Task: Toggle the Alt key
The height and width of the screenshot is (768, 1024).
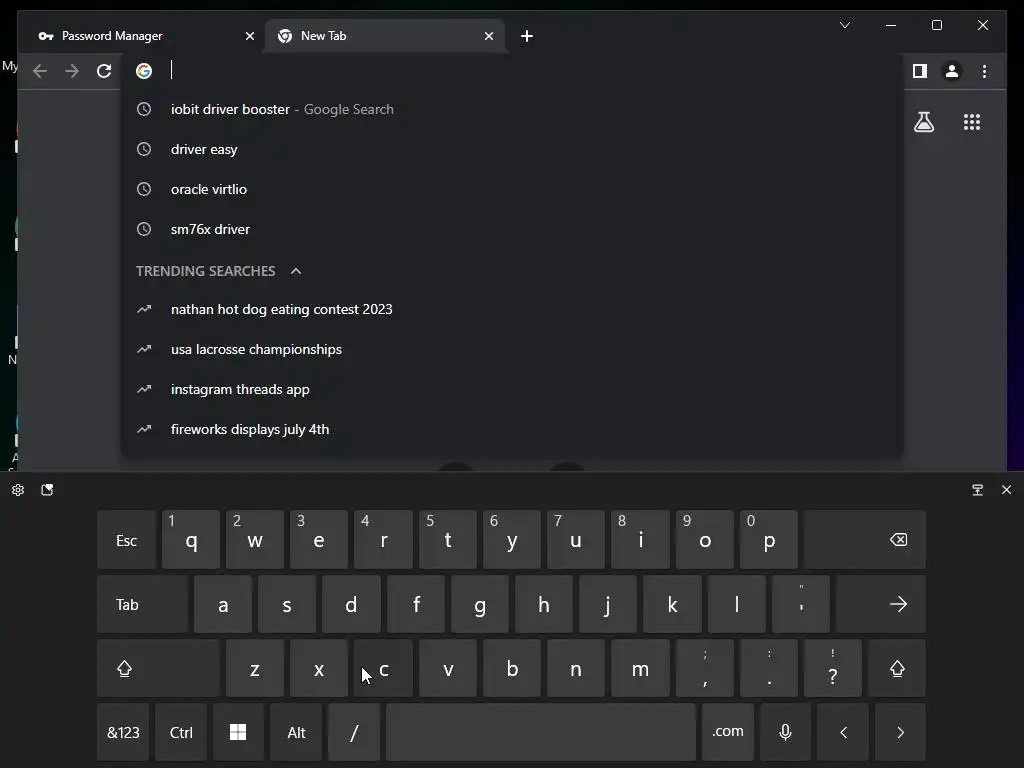Action: [296, 732]
